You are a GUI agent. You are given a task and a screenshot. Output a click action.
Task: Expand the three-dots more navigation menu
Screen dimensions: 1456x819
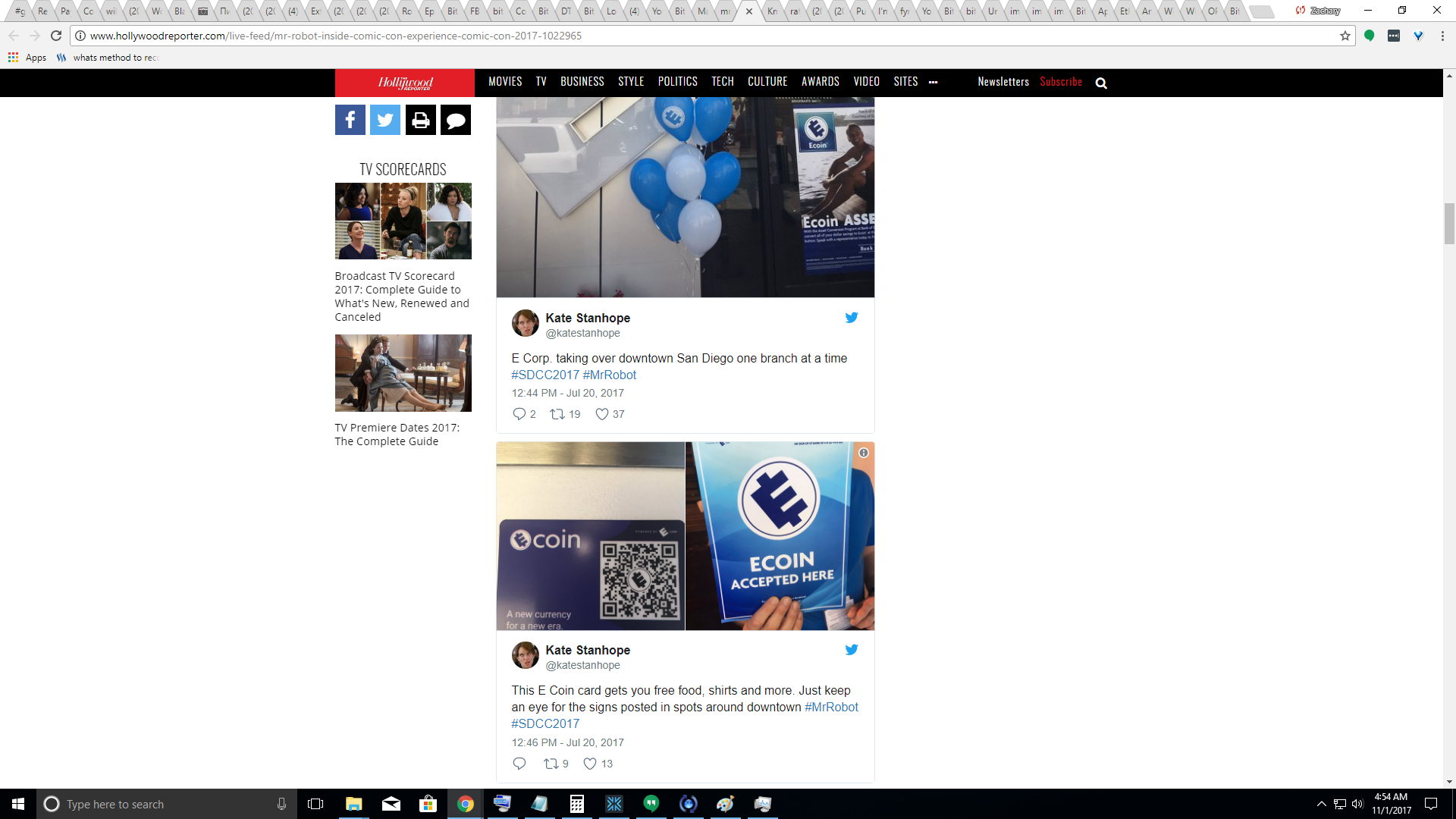(933, 82)
